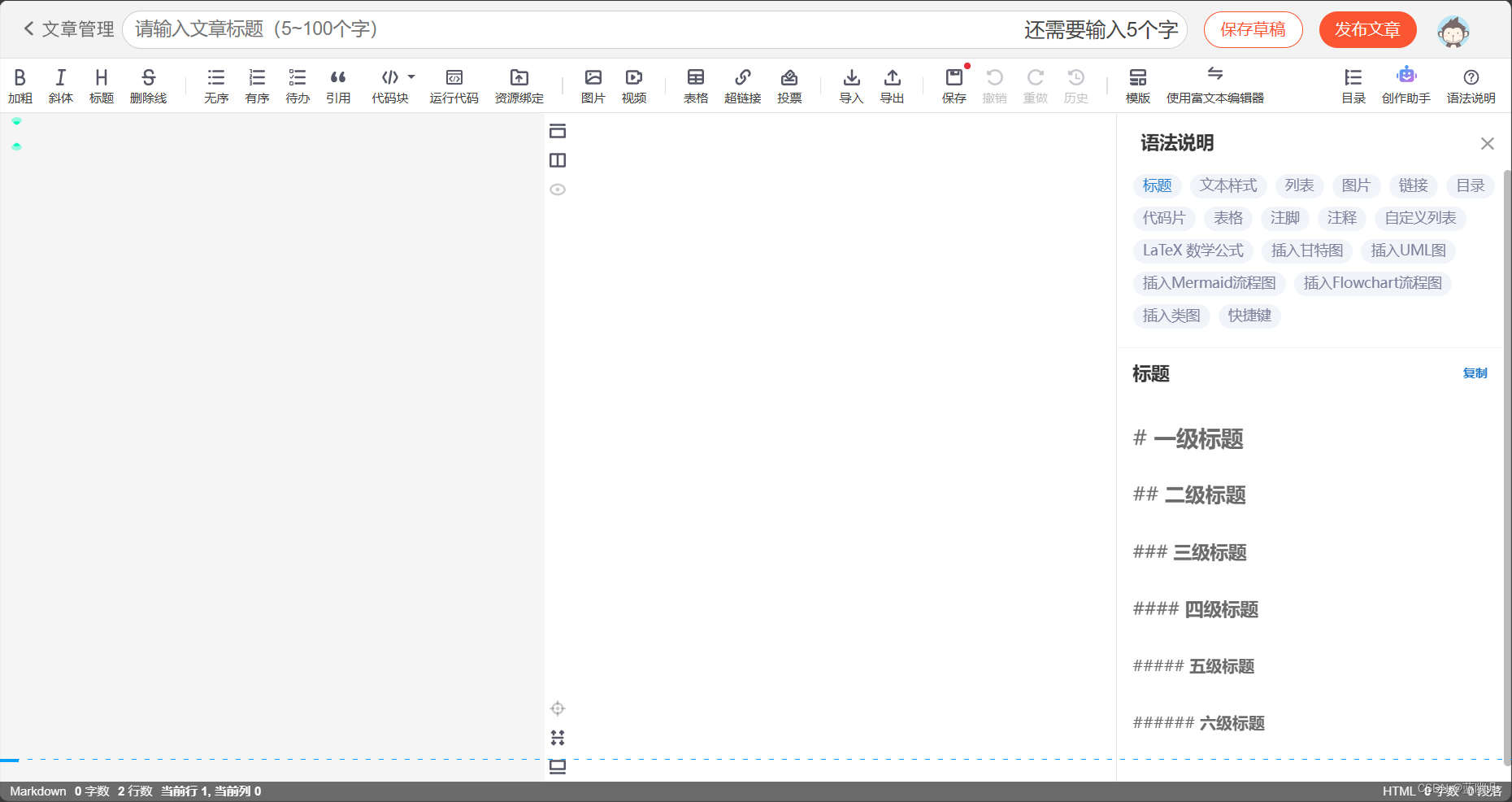Insert a video with 视频 icon

[x=633, y=85]
